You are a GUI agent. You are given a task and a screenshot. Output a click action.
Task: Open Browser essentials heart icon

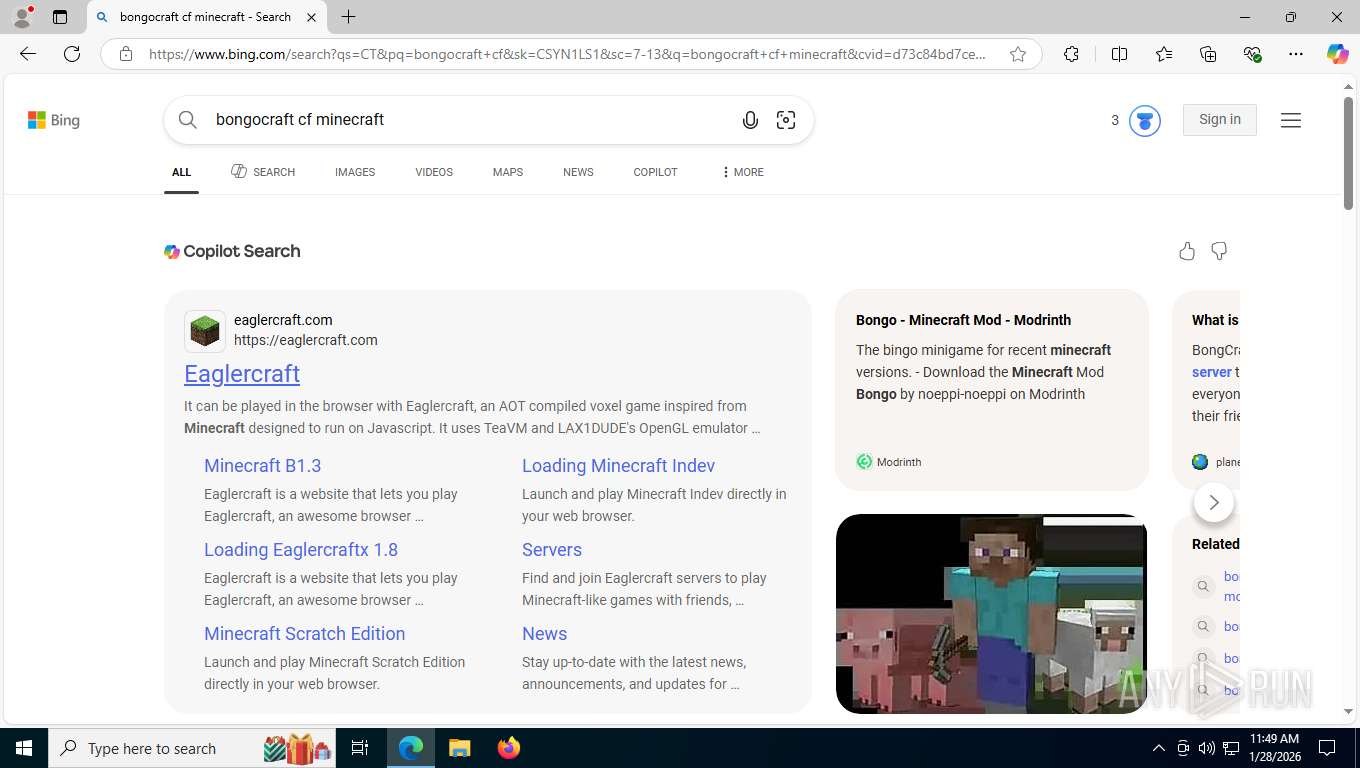1252,54
